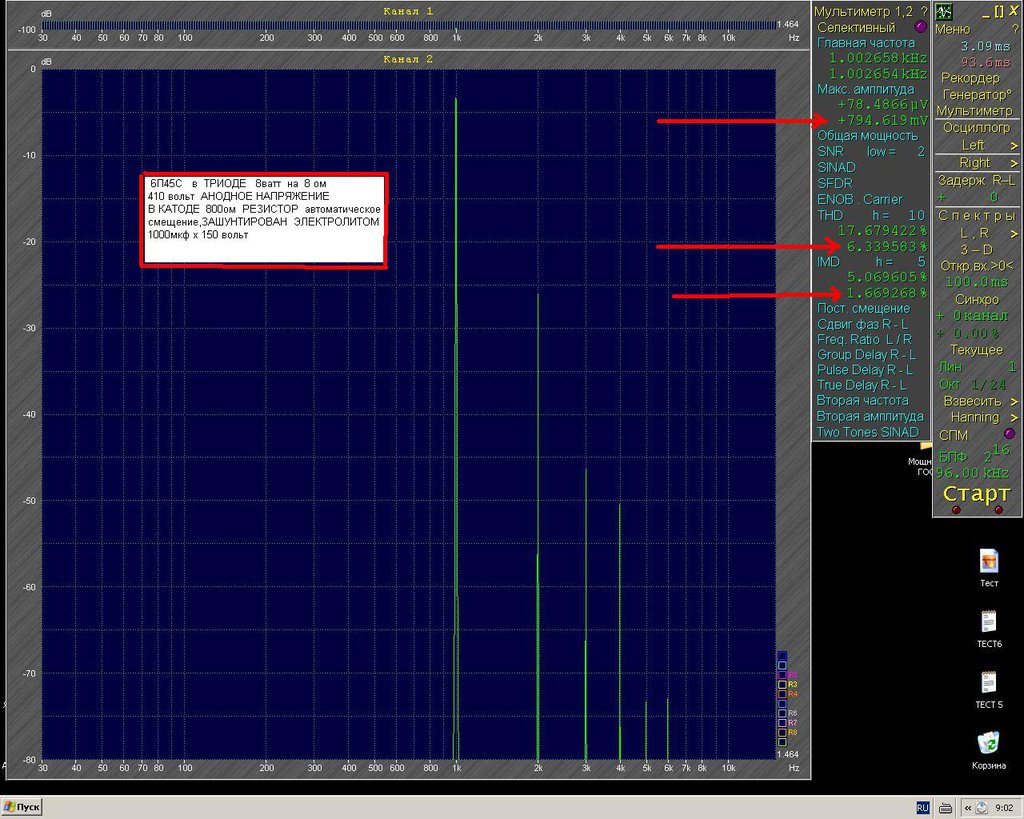
Task: Click the ? help mark beside Меню
Action: 1015,29
